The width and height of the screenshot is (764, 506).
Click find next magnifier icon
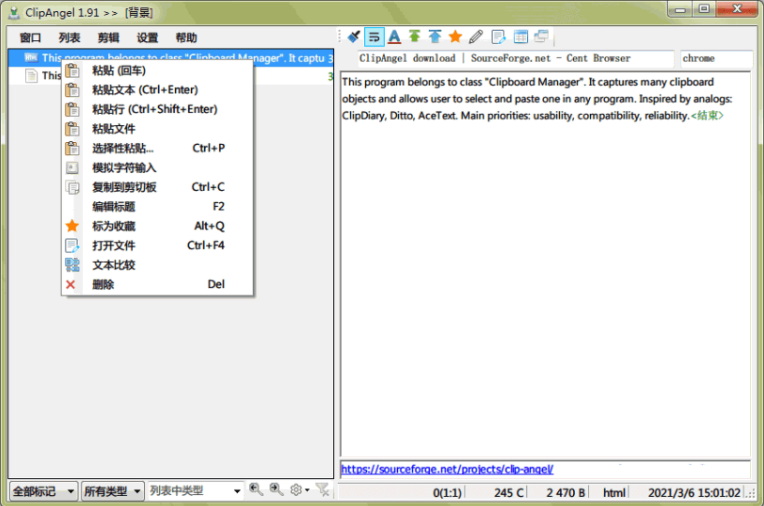[x=276, y=489]
